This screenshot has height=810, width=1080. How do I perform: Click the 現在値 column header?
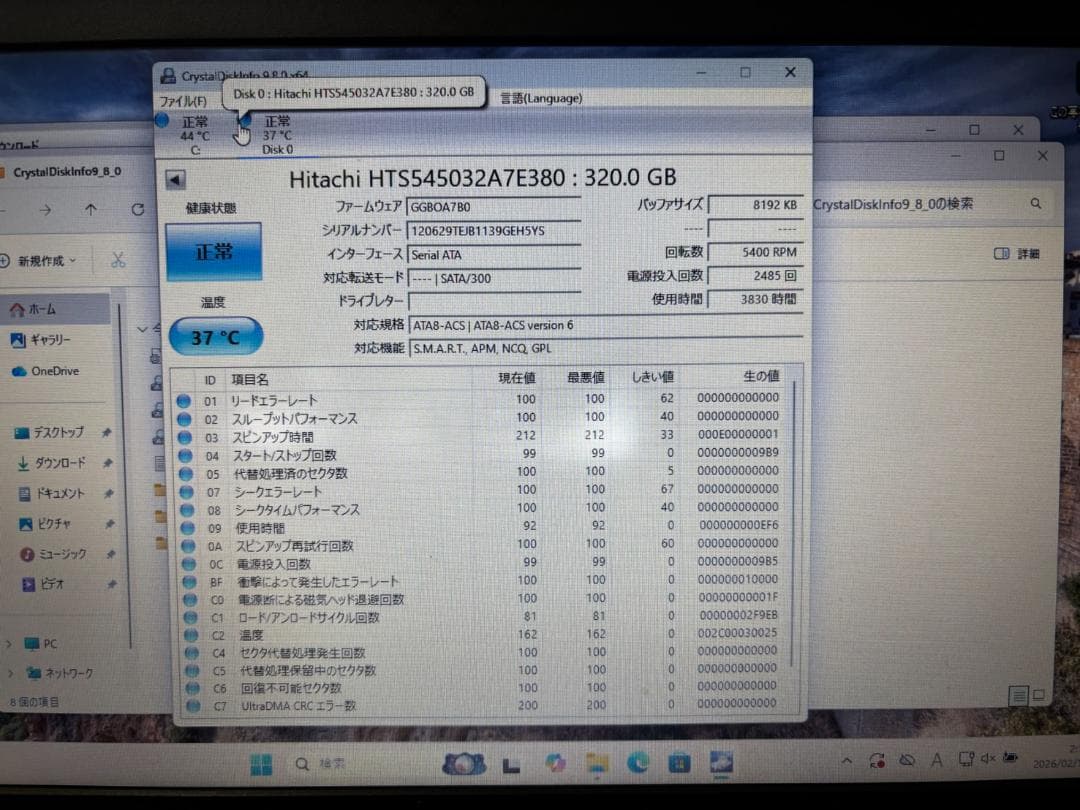pyautogui.click(x=517, y=377)
